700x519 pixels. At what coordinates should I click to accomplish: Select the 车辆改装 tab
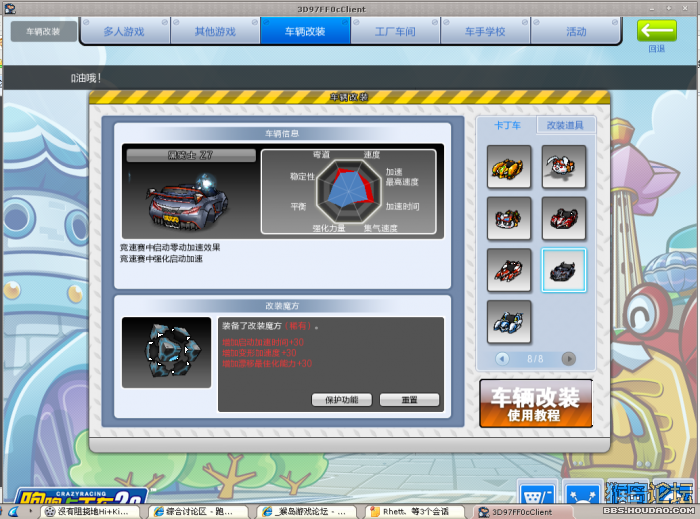coord(305,31)
